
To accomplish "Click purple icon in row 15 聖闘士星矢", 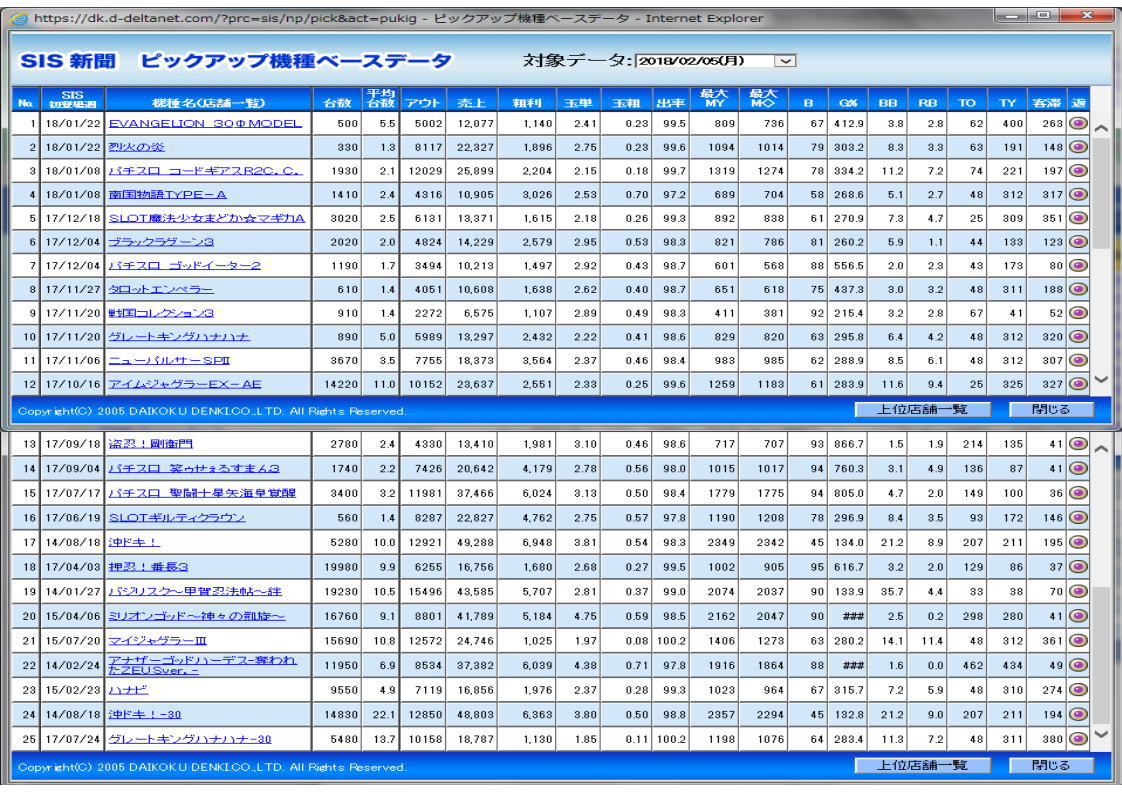I will point(1078,492).
